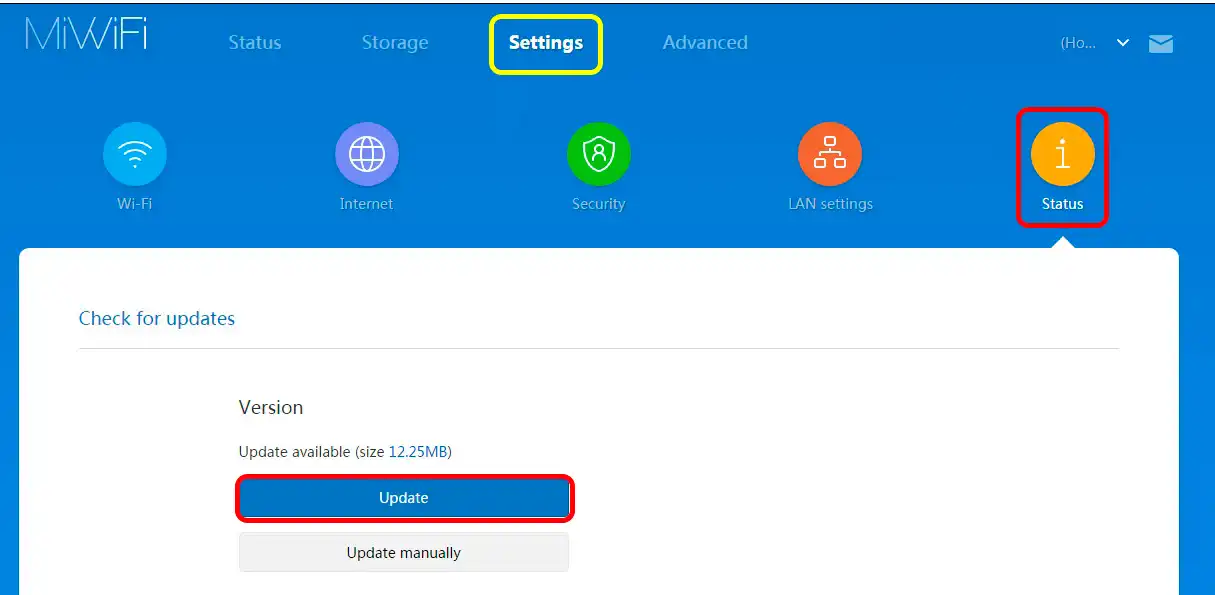This screenshot has height=595, width=1215.
Task: Click the Check for updates heading
Action: pyautogui.click(x=157, y=319)
